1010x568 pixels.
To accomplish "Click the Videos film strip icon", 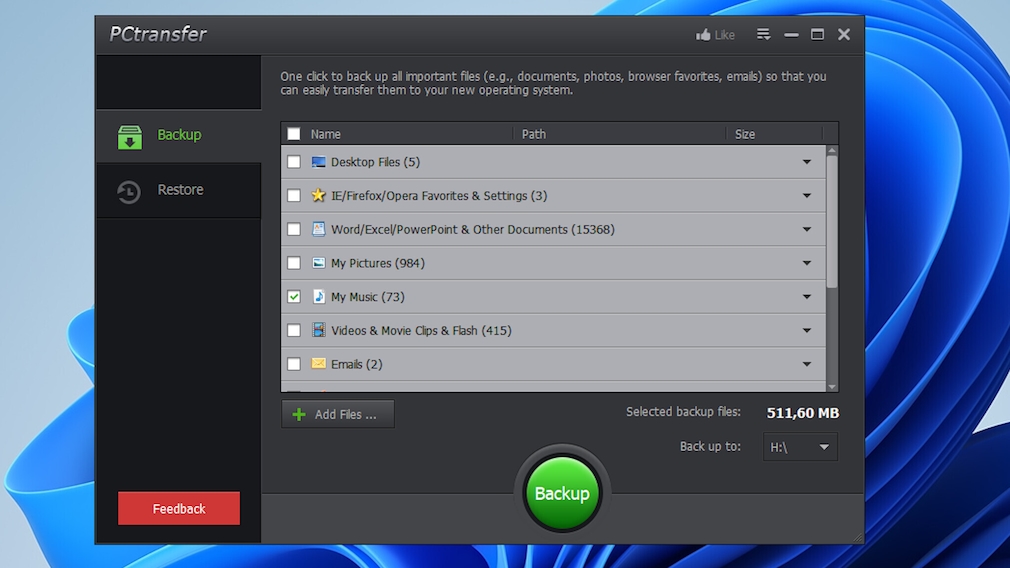I will tap(318, 330).
